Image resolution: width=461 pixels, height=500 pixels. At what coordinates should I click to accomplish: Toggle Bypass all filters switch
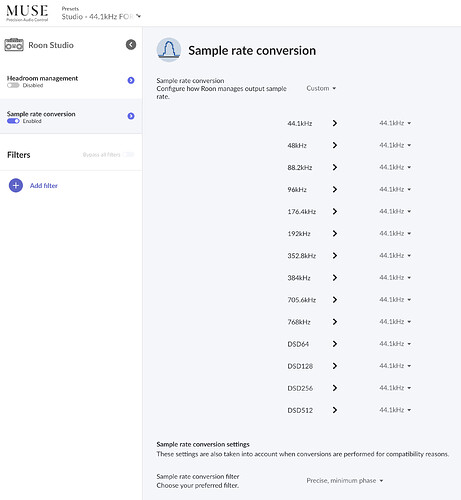coord(128,154)
